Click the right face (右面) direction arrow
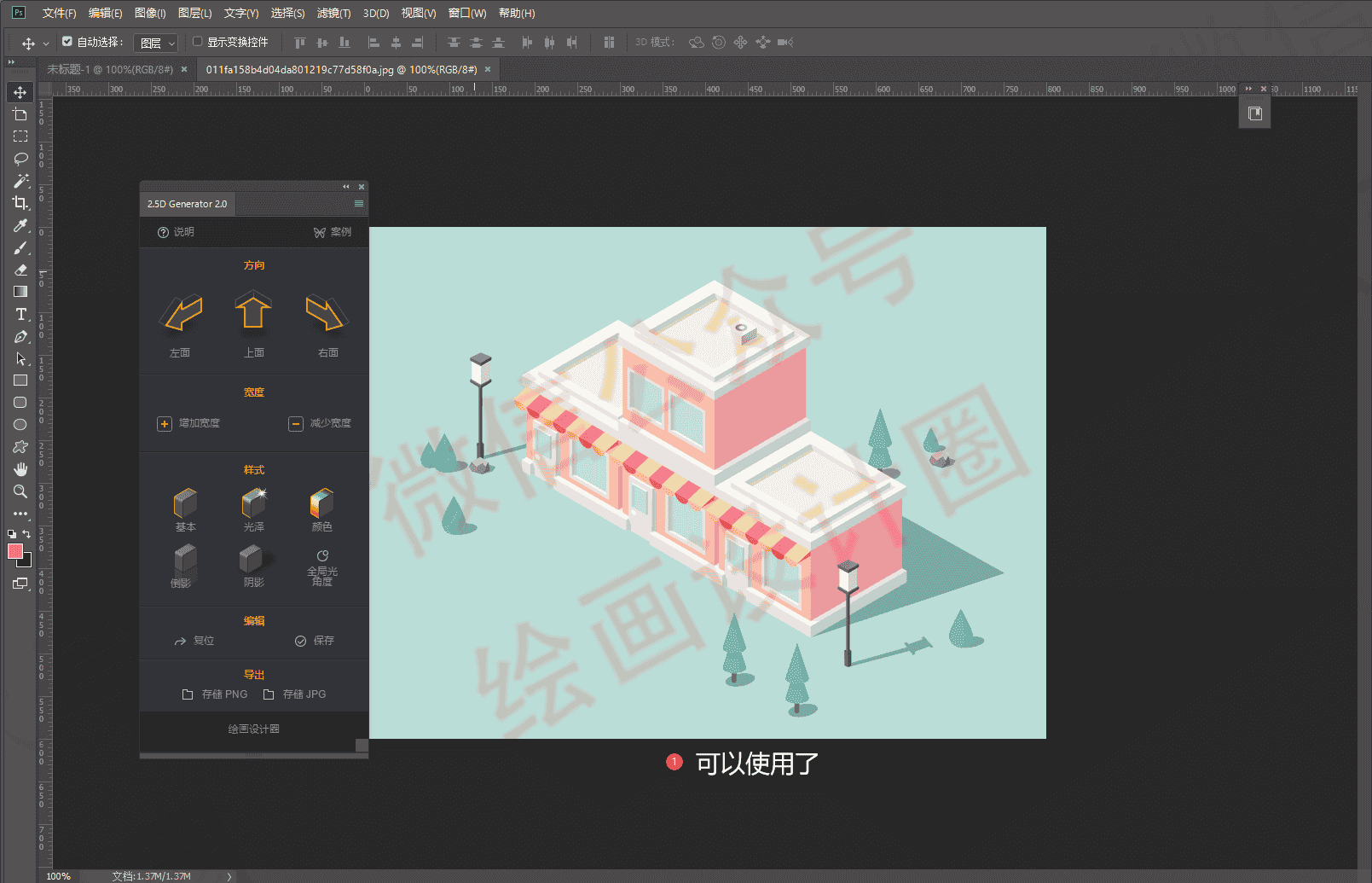This screenshot has height=883, width=1372. [327, 313]
